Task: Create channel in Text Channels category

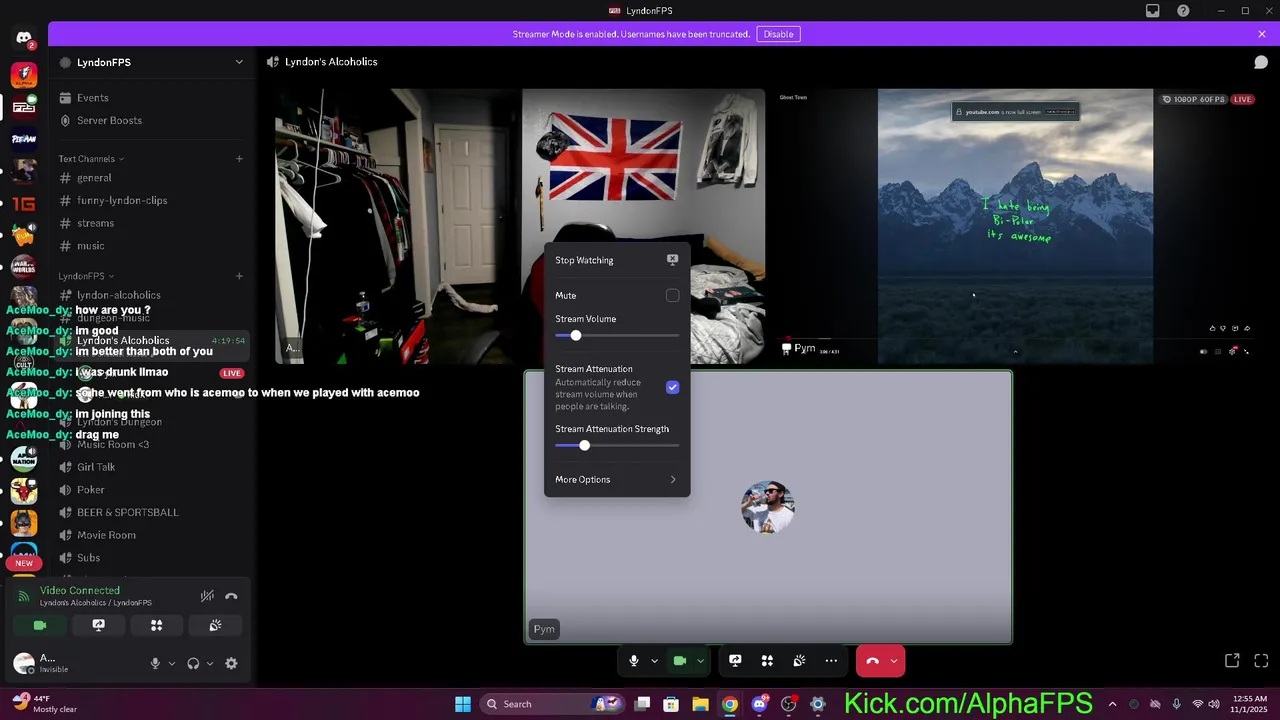Action: tap(239, 159)
